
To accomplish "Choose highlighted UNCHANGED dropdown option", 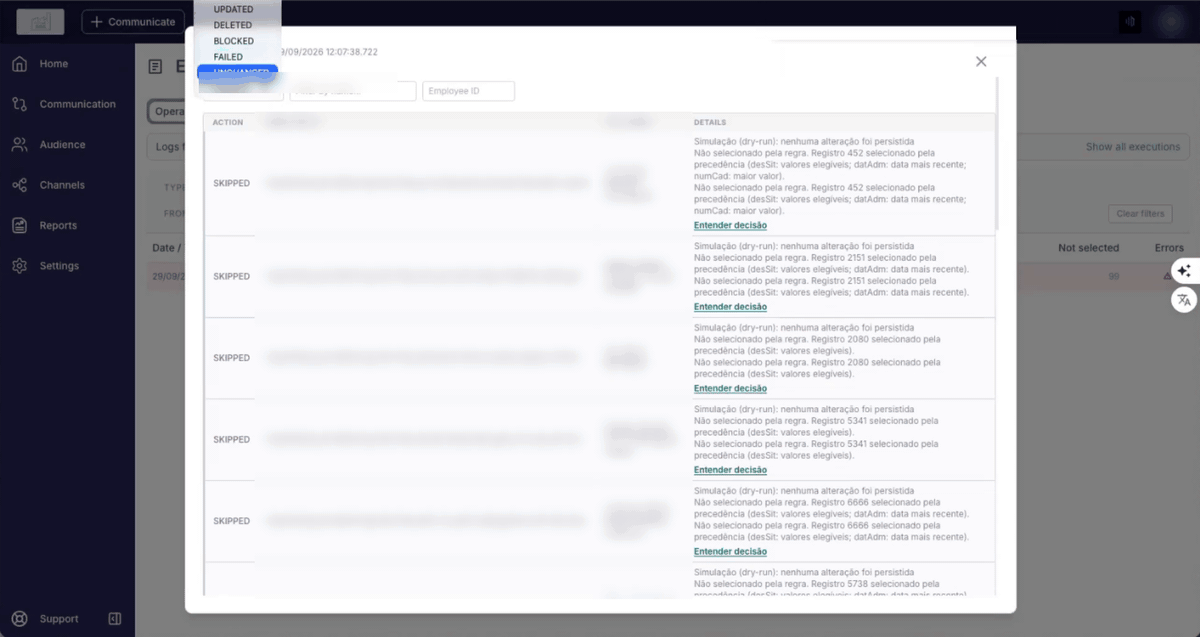I will pos(238,72).
